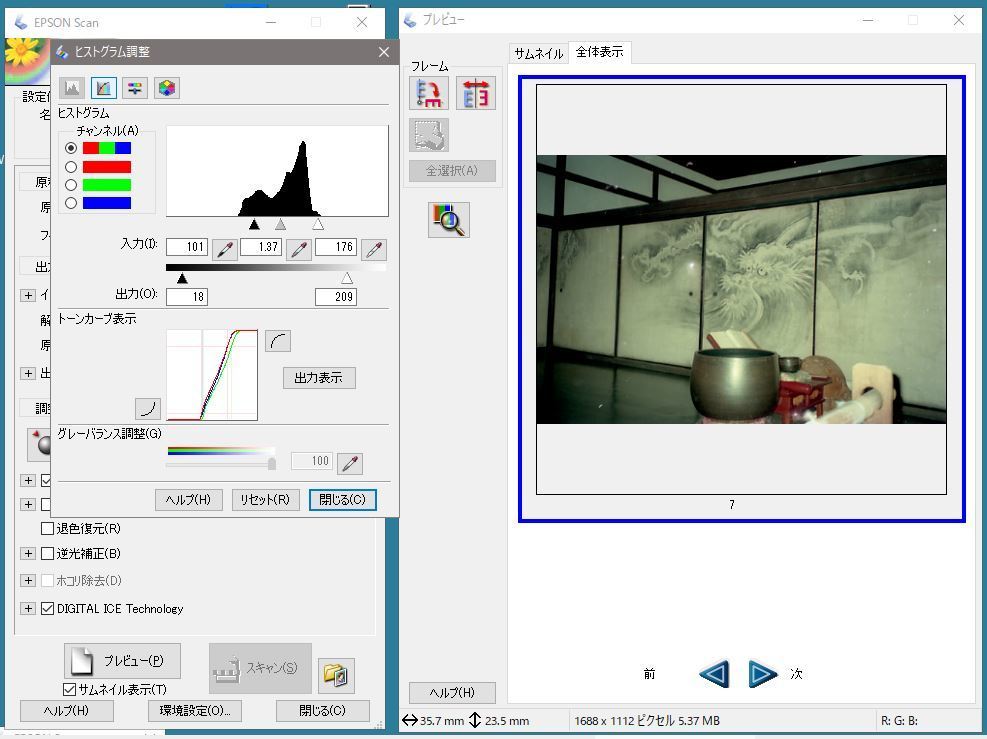Select the histogram adjustment icon
Viewport: 987px width, 739px height.
coord(104,88)
